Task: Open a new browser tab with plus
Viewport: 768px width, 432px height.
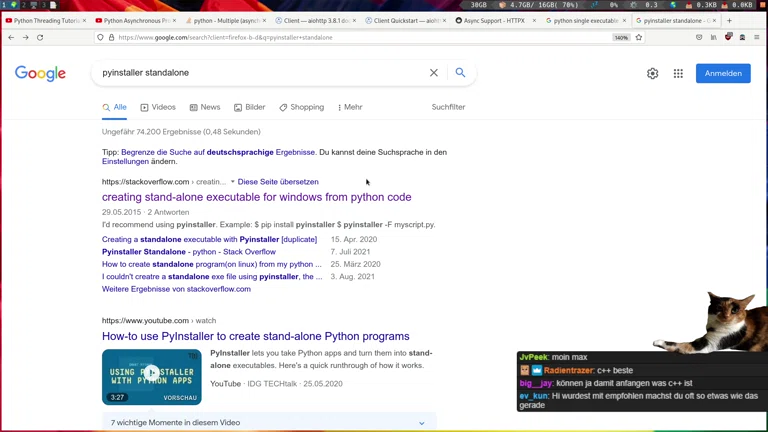Action: (x=729, y=21)
